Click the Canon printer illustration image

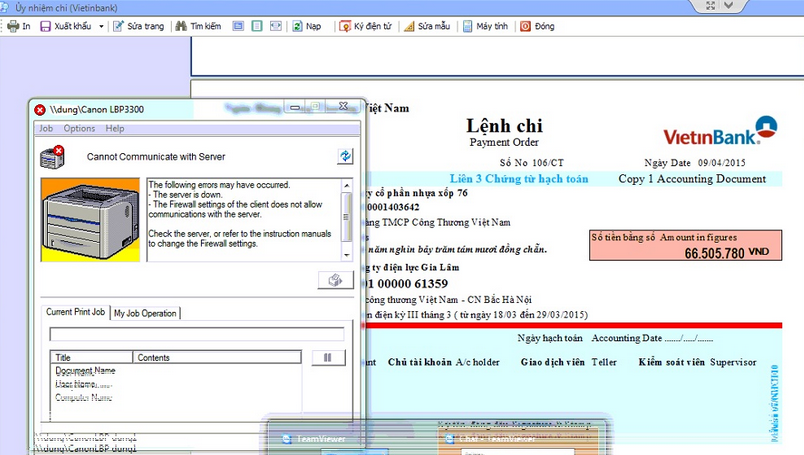tap(90, 220)
